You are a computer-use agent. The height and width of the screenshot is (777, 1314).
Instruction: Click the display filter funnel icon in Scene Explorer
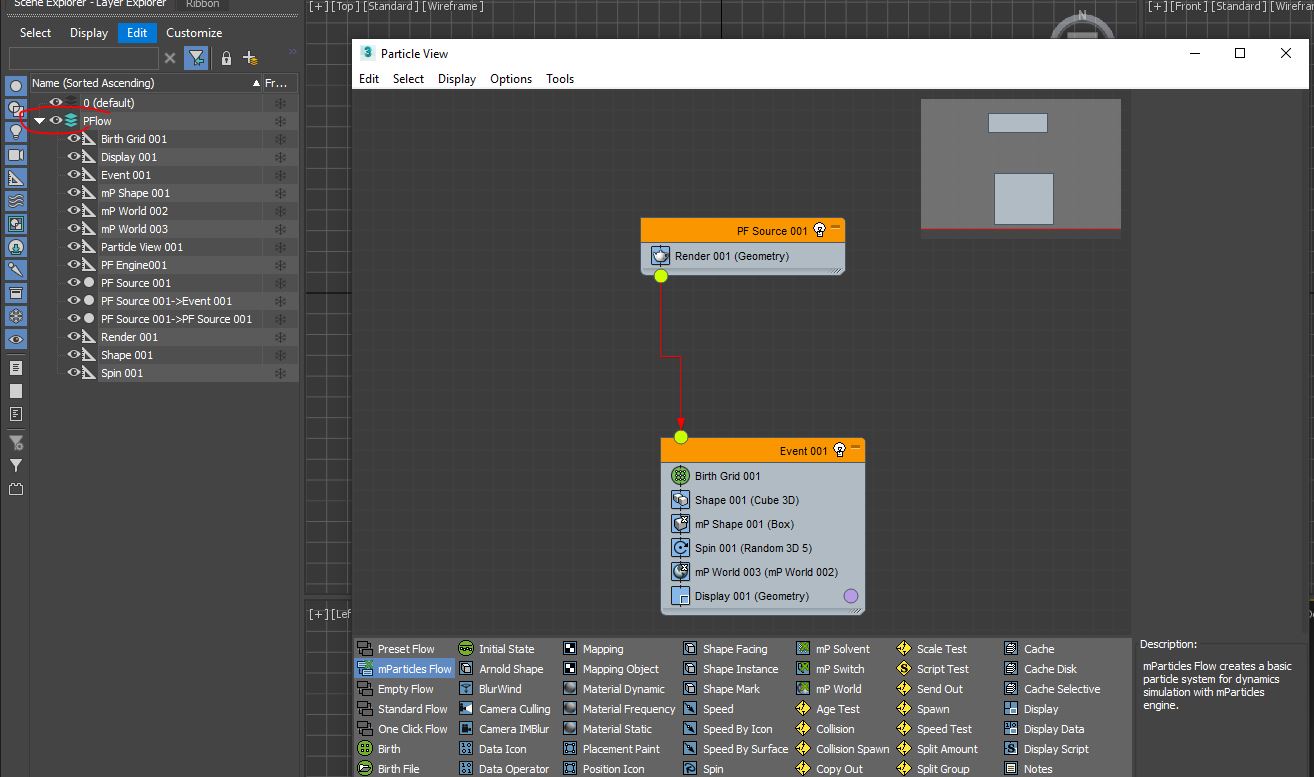(x=196, y=58)
